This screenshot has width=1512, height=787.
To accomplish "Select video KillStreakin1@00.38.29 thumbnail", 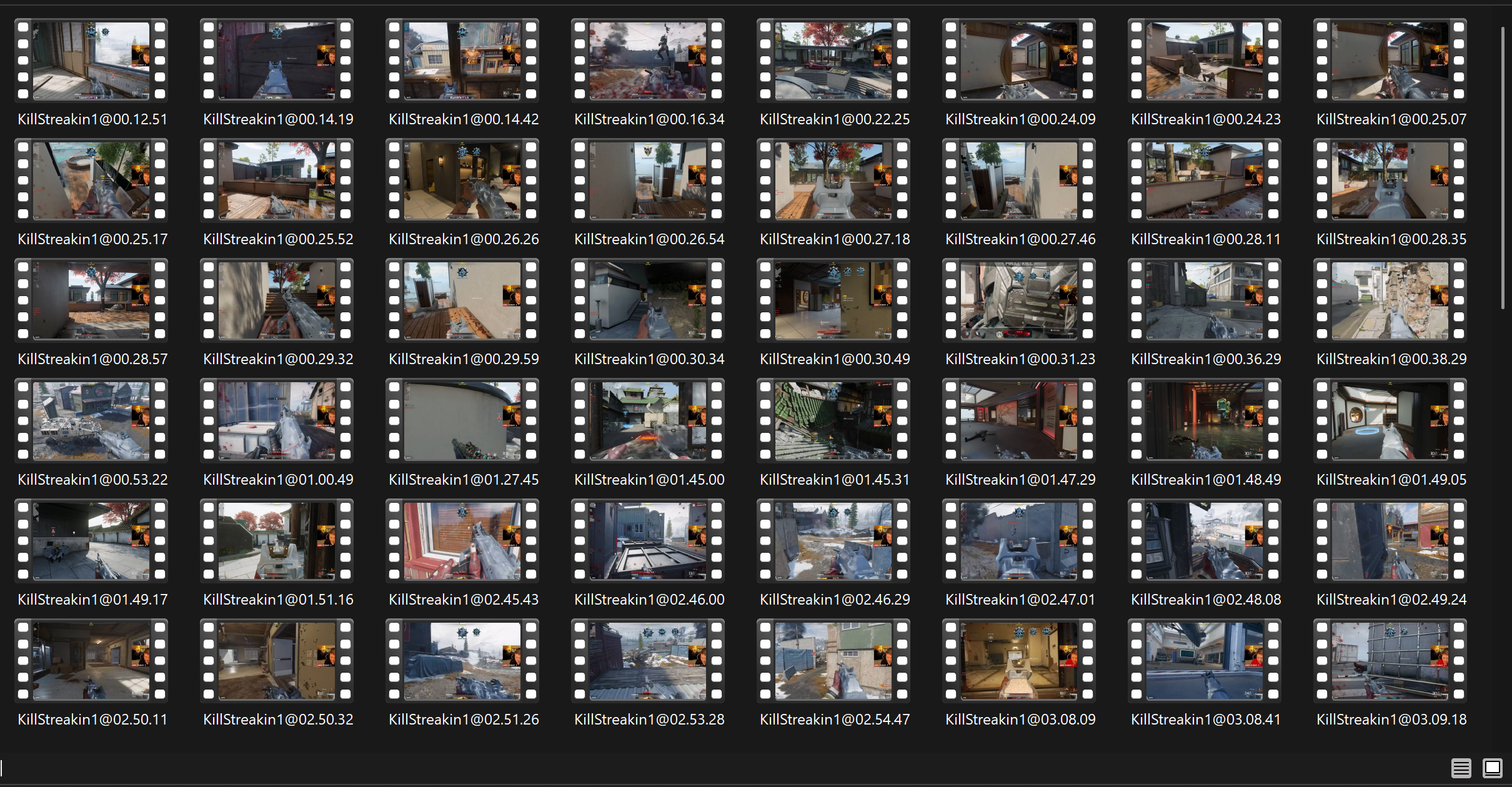I will tap(1390, 300).
